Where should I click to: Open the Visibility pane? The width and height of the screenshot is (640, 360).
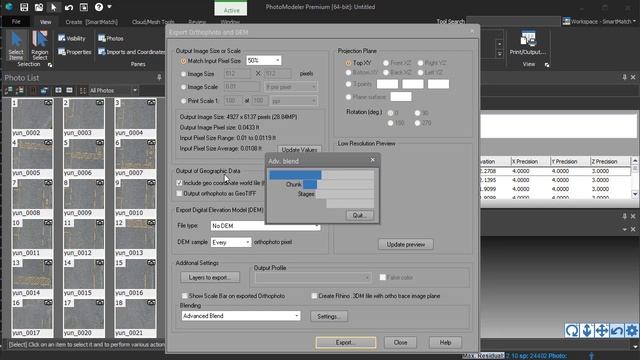72,38
